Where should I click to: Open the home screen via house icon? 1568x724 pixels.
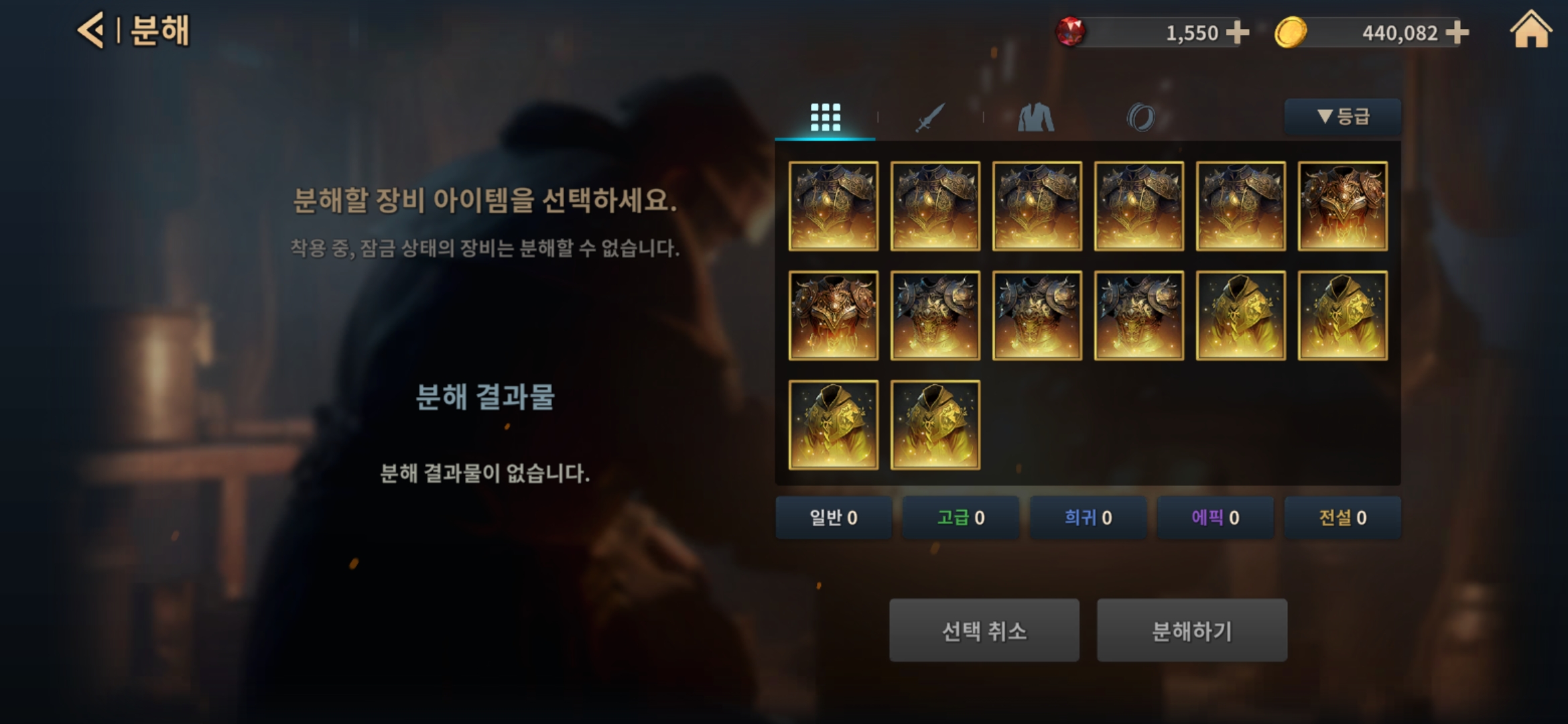click(1530, 29)
